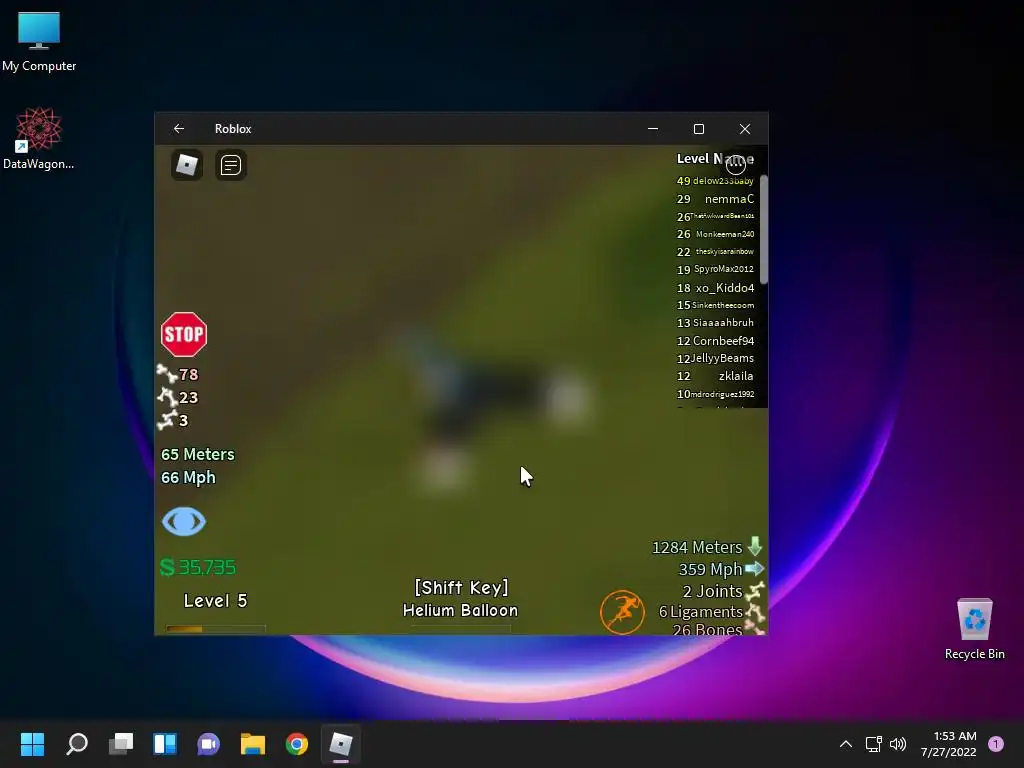
Task: Click the back arrow in Roblox title bar
Action: point(179,129)
